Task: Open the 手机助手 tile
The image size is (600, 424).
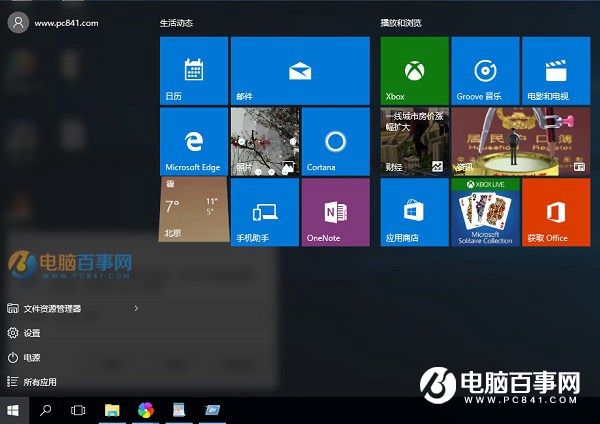Action: coord(265,212)
